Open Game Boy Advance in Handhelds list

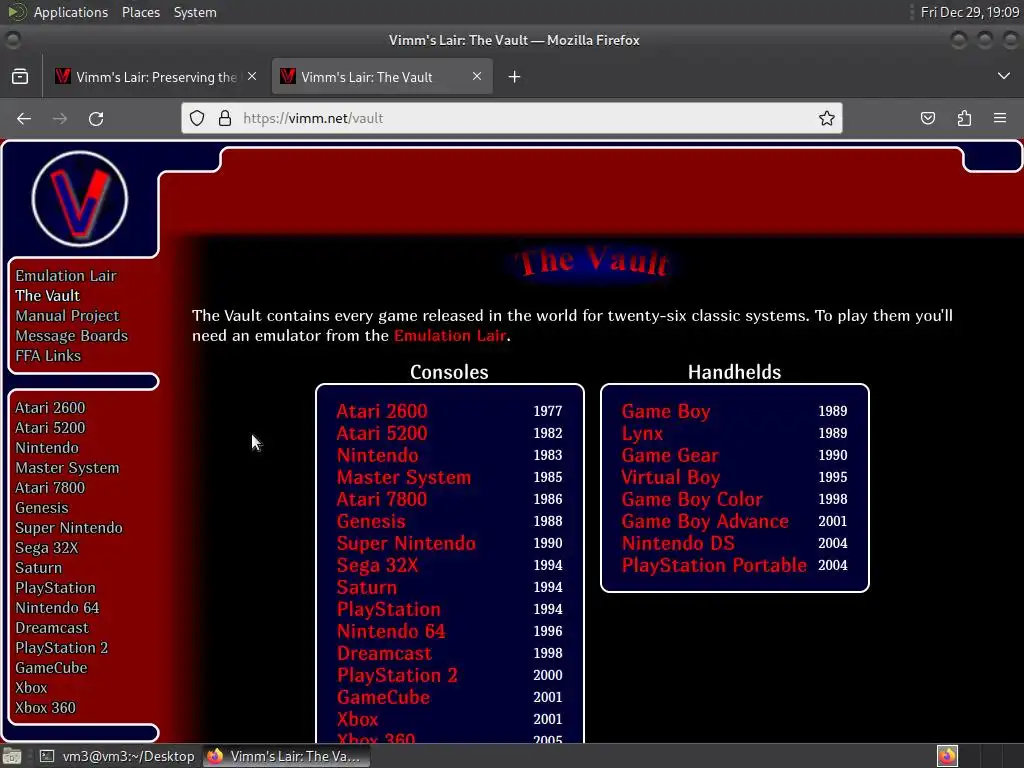coord(705,521)
